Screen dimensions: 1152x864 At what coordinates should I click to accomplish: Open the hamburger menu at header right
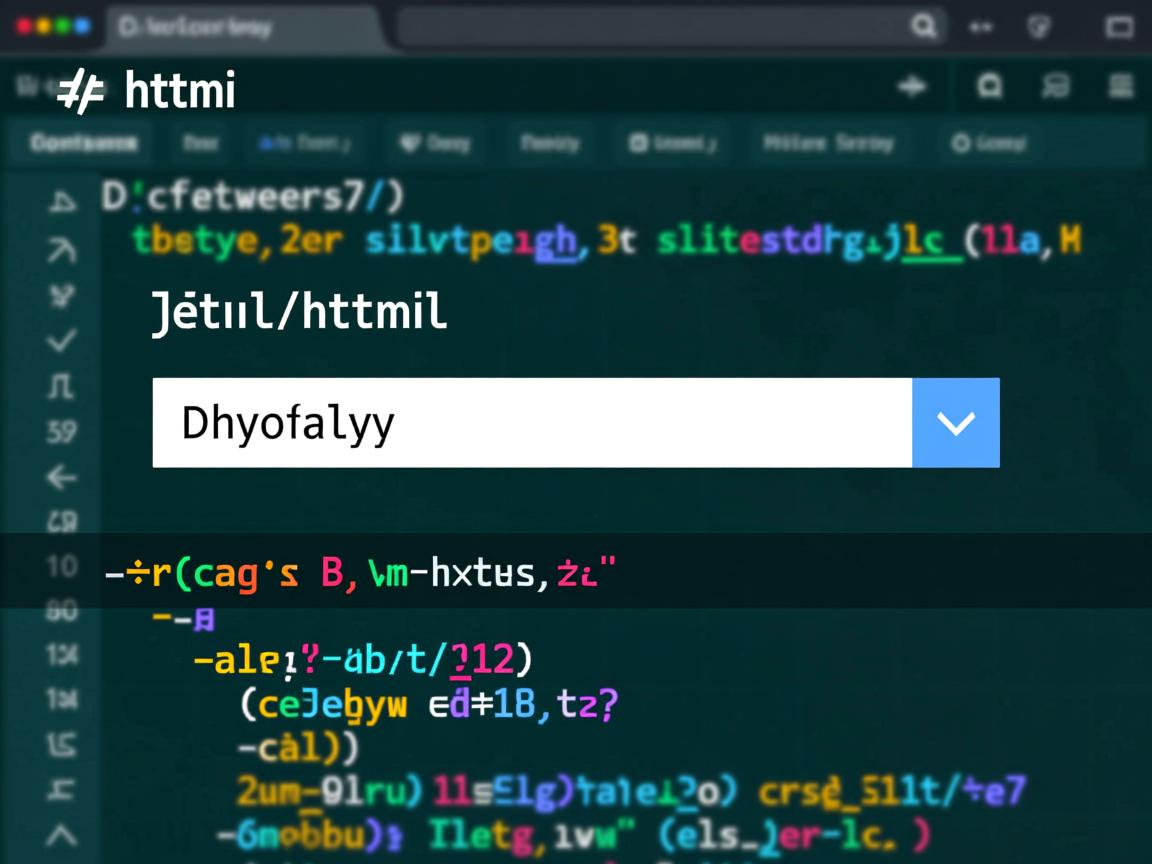point(1121,88)
